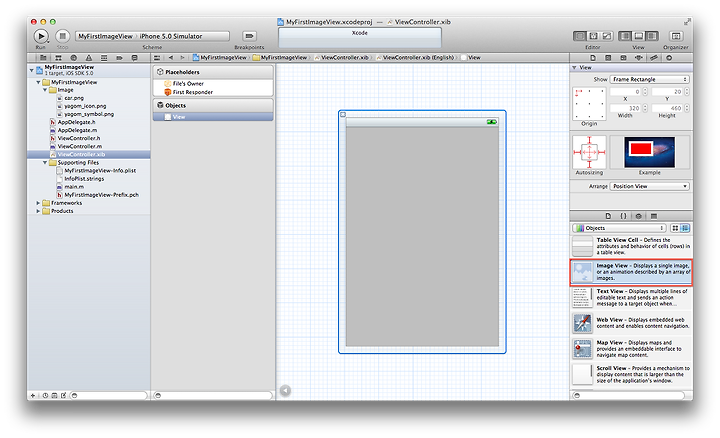The height and width of the screenshot is (438, 720).
Task: Show the Symbol navigator tab
Action: click(x=58, y=58)
